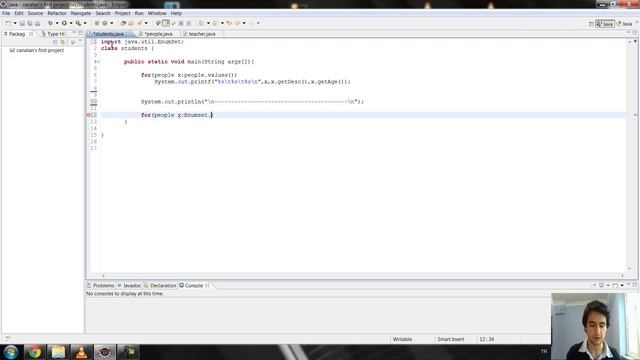The image size is (640, 360).
Task: Switch to the people.java editor tab
Action: [158, 34]
